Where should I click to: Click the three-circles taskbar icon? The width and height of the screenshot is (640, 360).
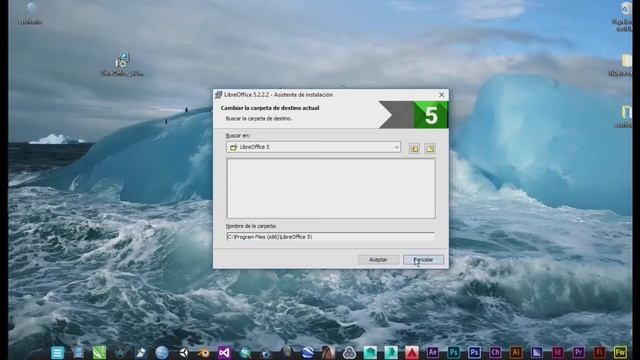[349, 352]
